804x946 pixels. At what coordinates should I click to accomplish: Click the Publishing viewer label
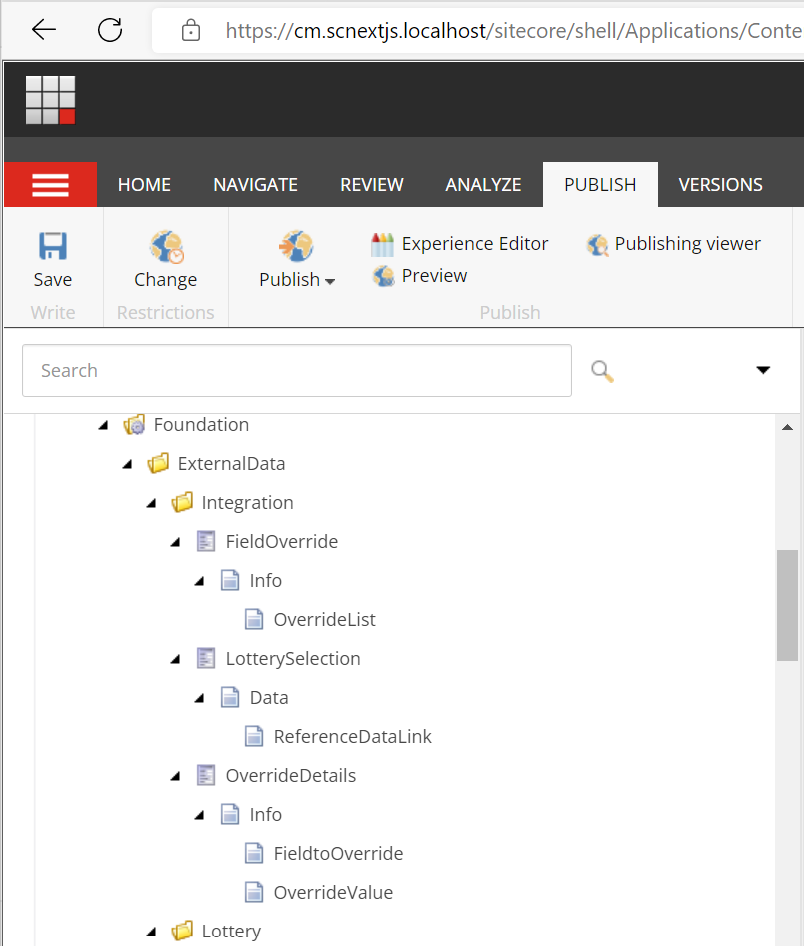click(688, 244)
